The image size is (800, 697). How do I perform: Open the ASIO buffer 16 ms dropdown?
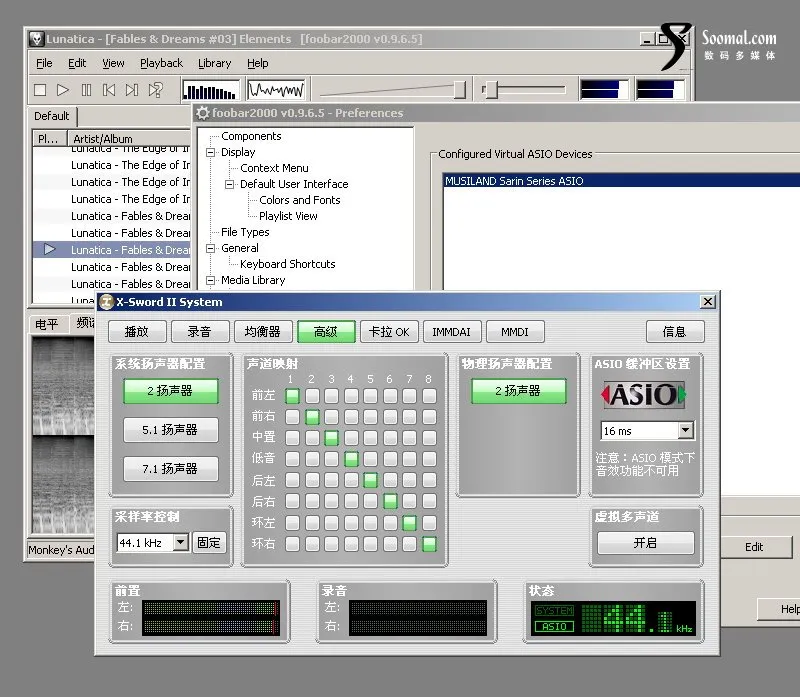[686, 430]
